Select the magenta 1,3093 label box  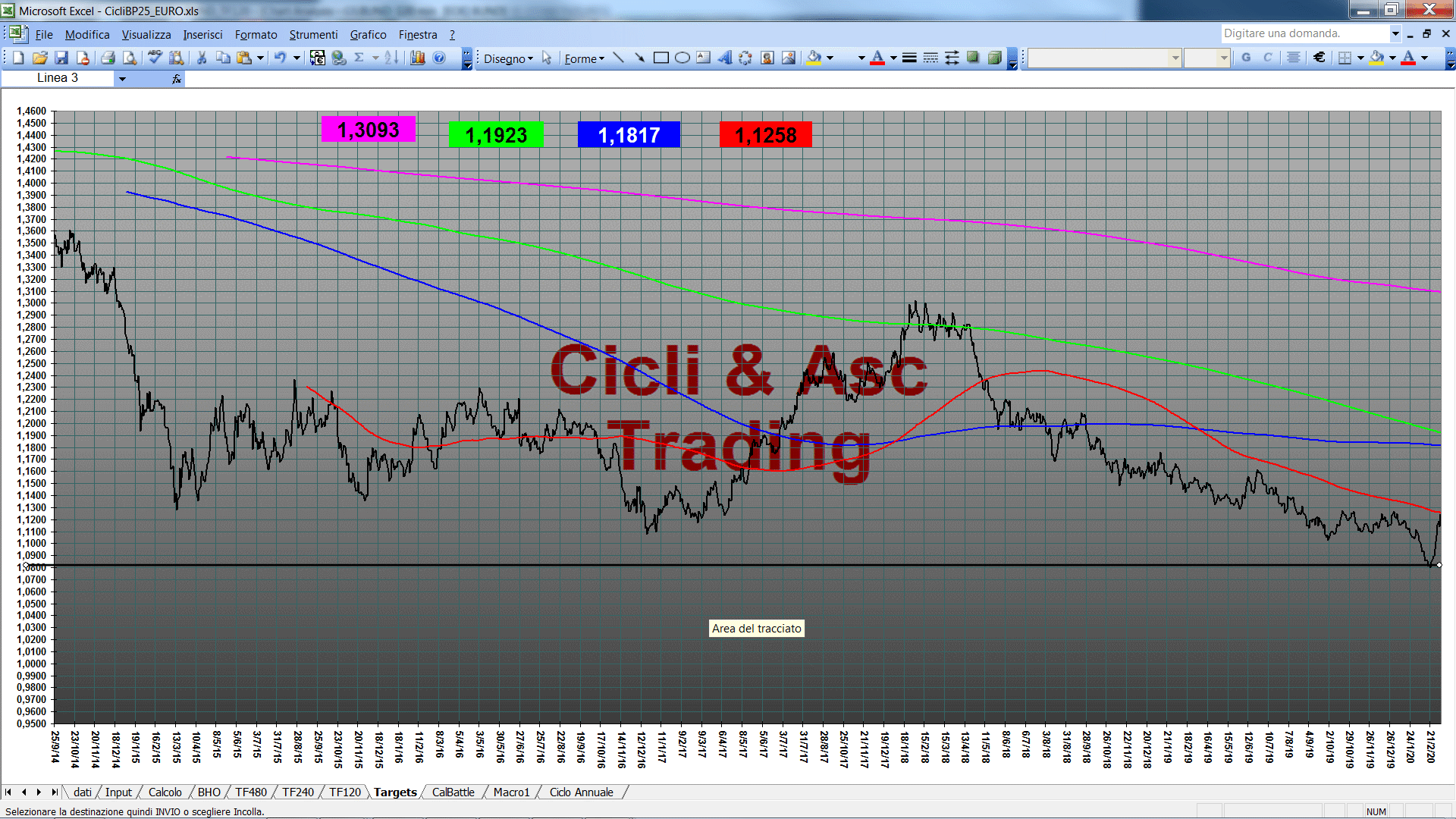click(x=368, y=130)
